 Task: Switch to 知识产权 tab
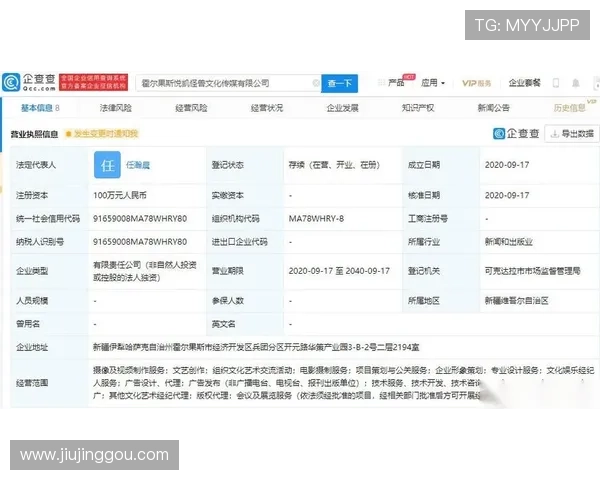pyautogui.click(x=418, y=108)
